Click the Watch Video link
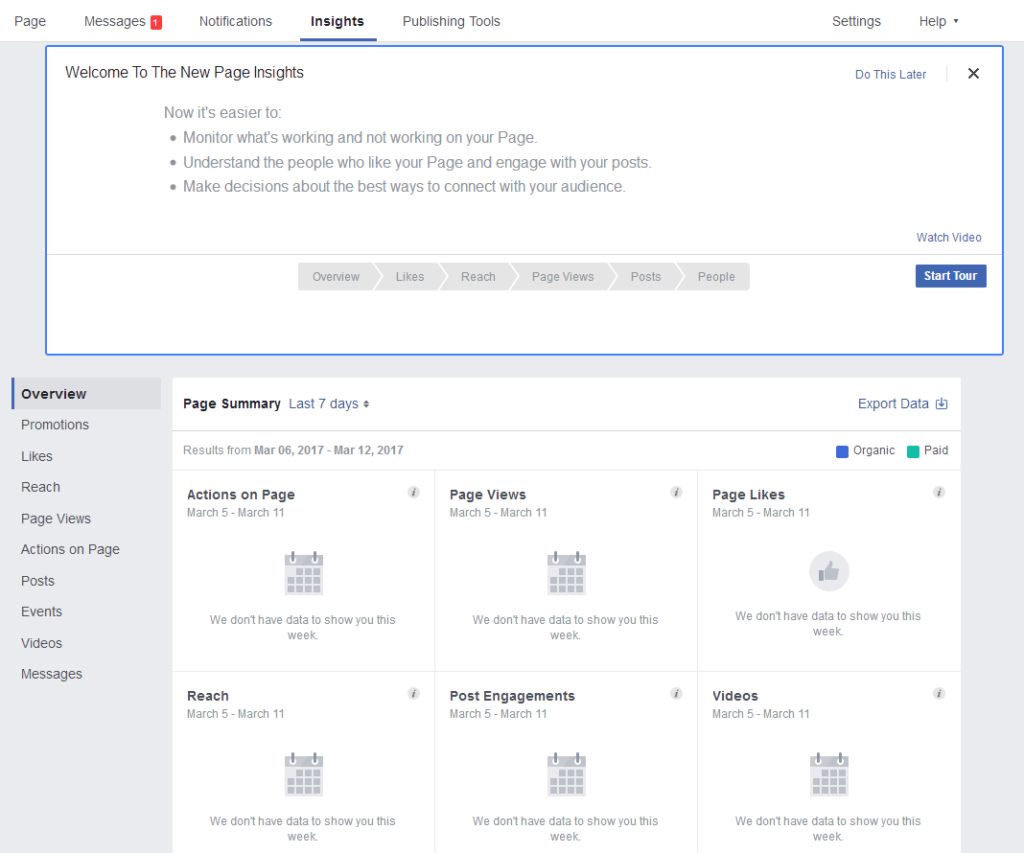Image resolution: width=1024 pixels, height=853 pixels. [x=948, y=238]
